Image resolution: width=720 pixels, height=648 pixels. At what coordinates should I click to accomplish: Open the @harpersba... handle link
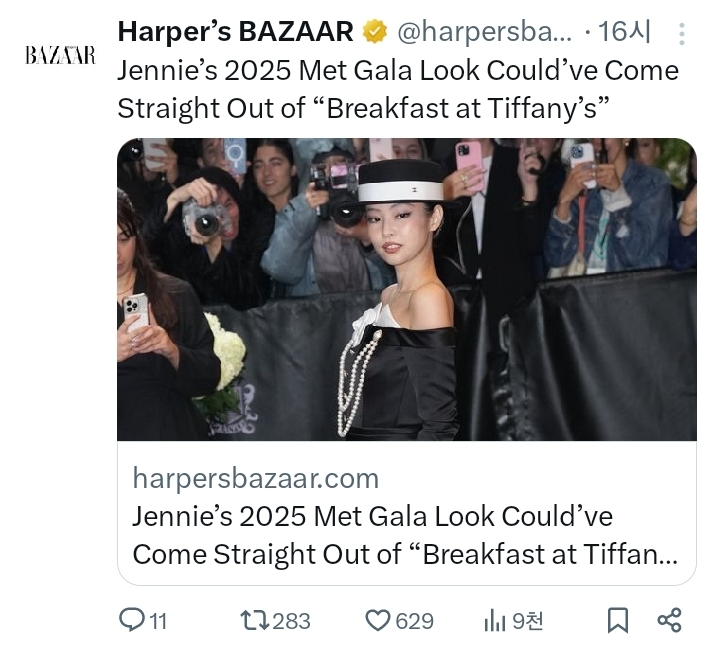[x=484, y=33]
